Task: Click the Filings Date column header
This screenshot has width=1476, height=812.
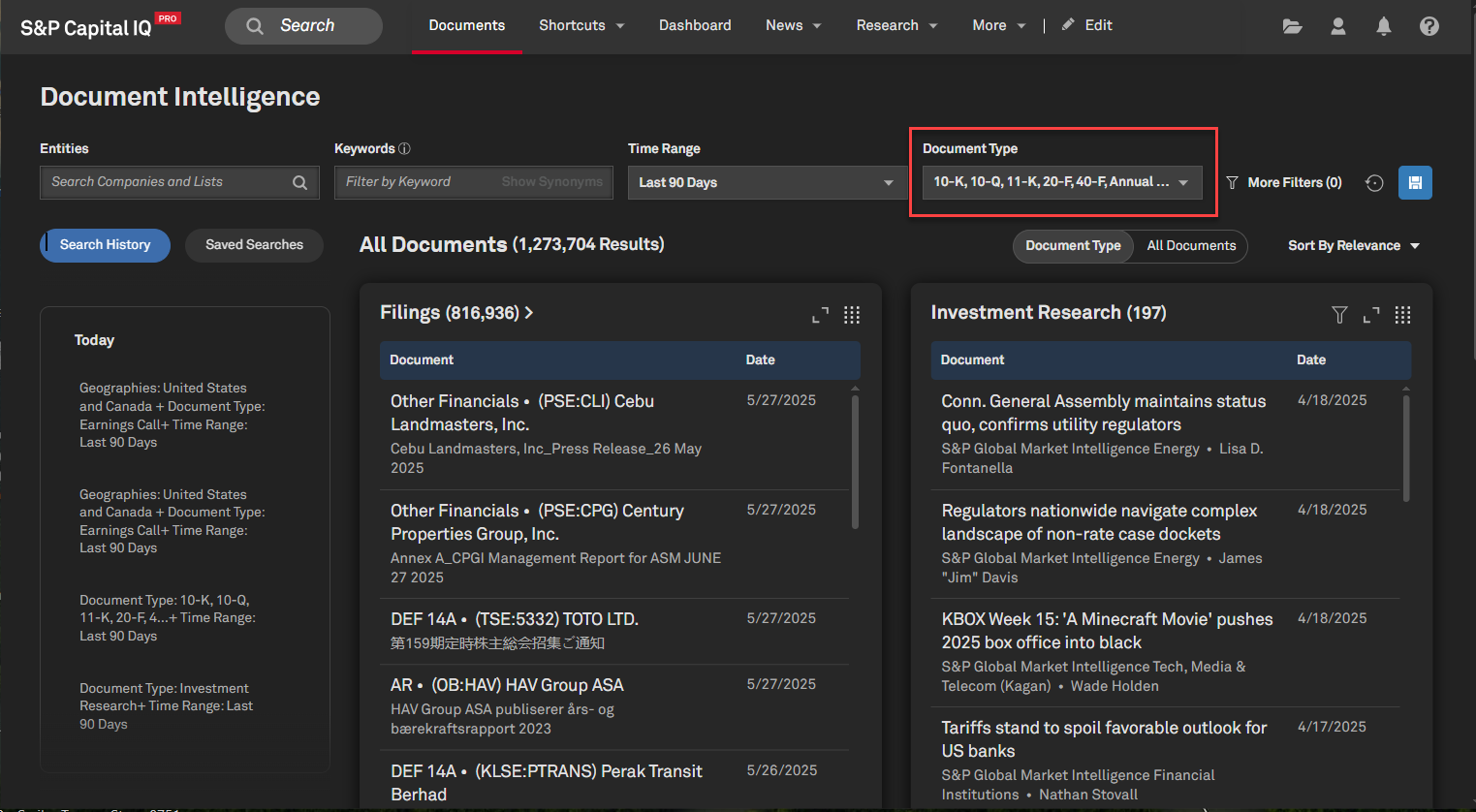Action: [760, 359]
